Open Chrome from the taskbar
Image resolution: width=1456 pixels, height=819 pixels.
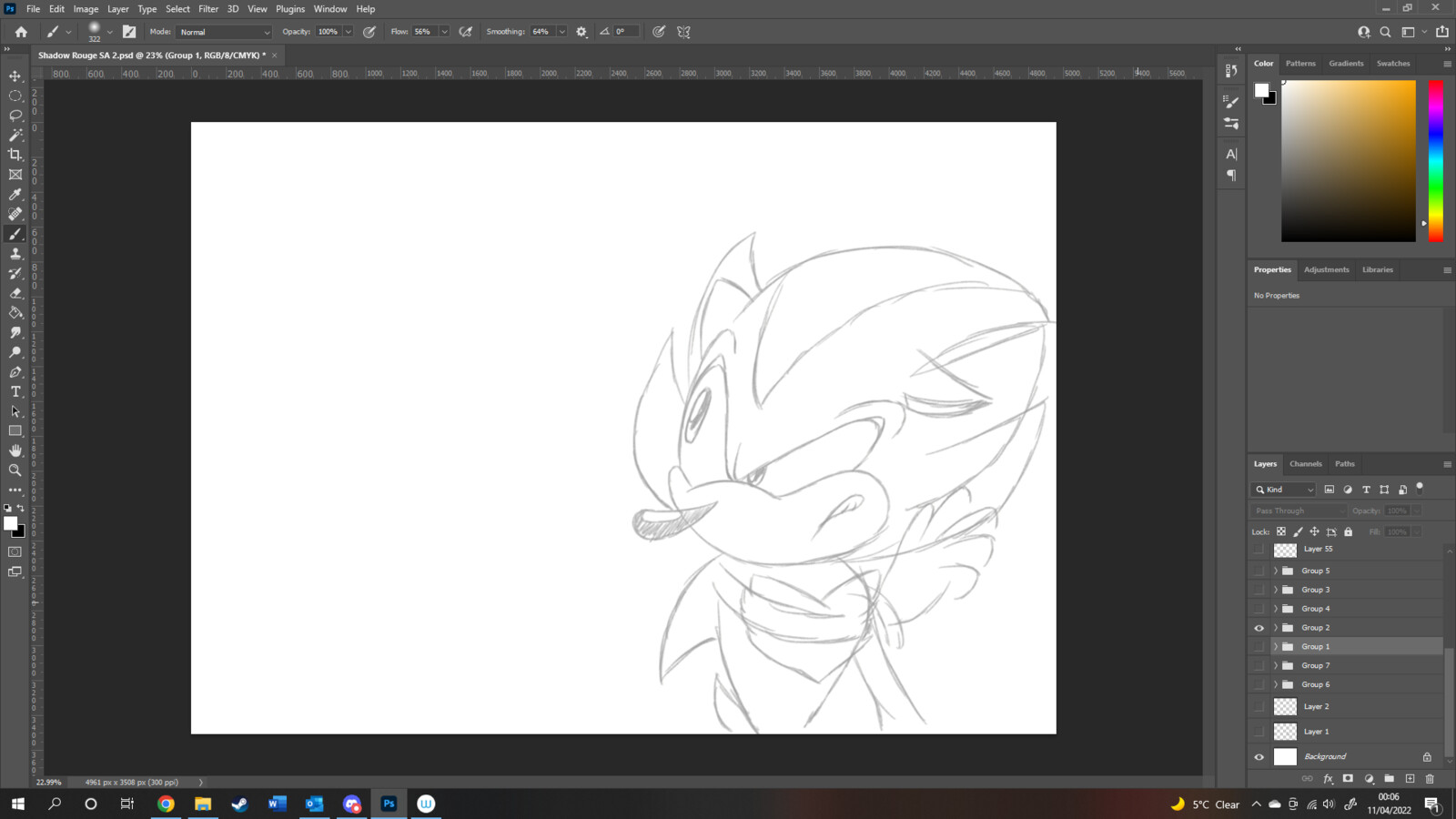click(166, 804)
